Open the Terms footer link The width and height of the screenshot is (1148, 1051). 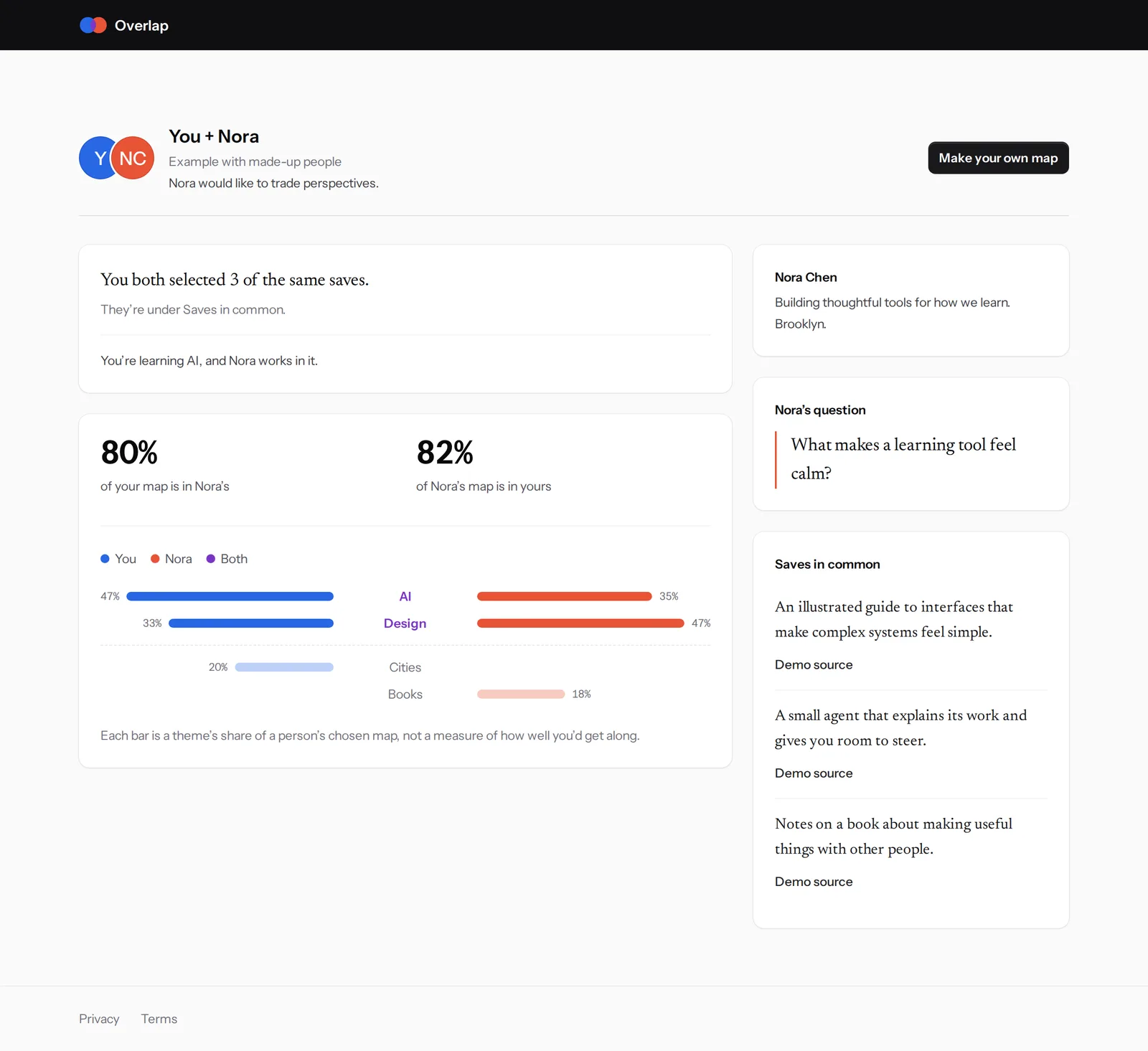point(159,1019)
